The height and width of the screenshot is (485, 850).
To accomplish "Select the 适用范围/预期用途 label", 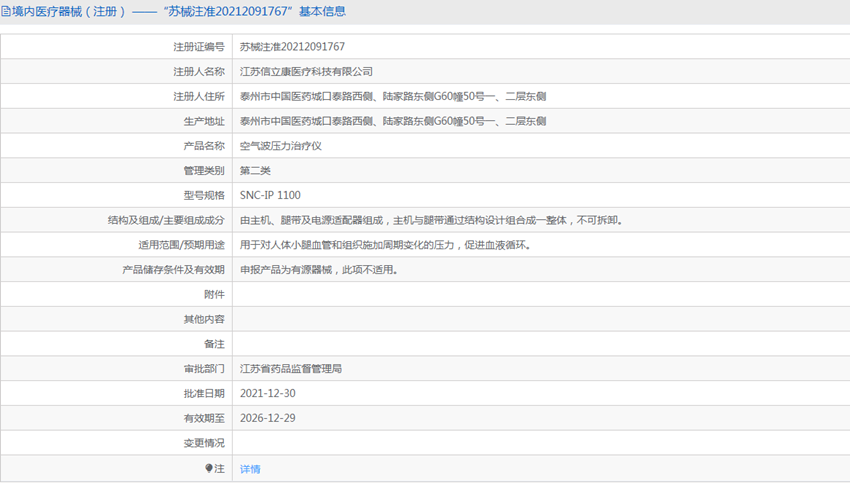I will pyautogui.click(x=181, y=245).
